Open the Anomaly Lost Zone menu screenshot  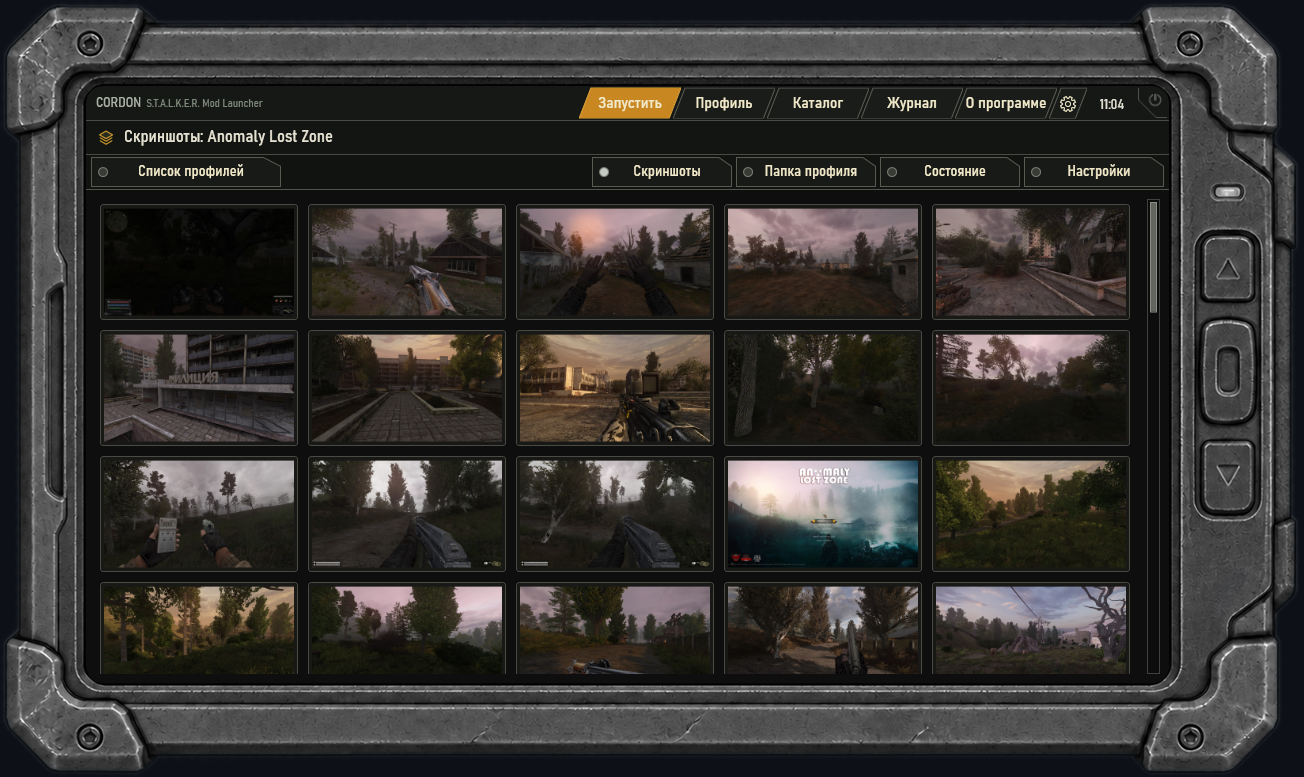tap(823, 514)
